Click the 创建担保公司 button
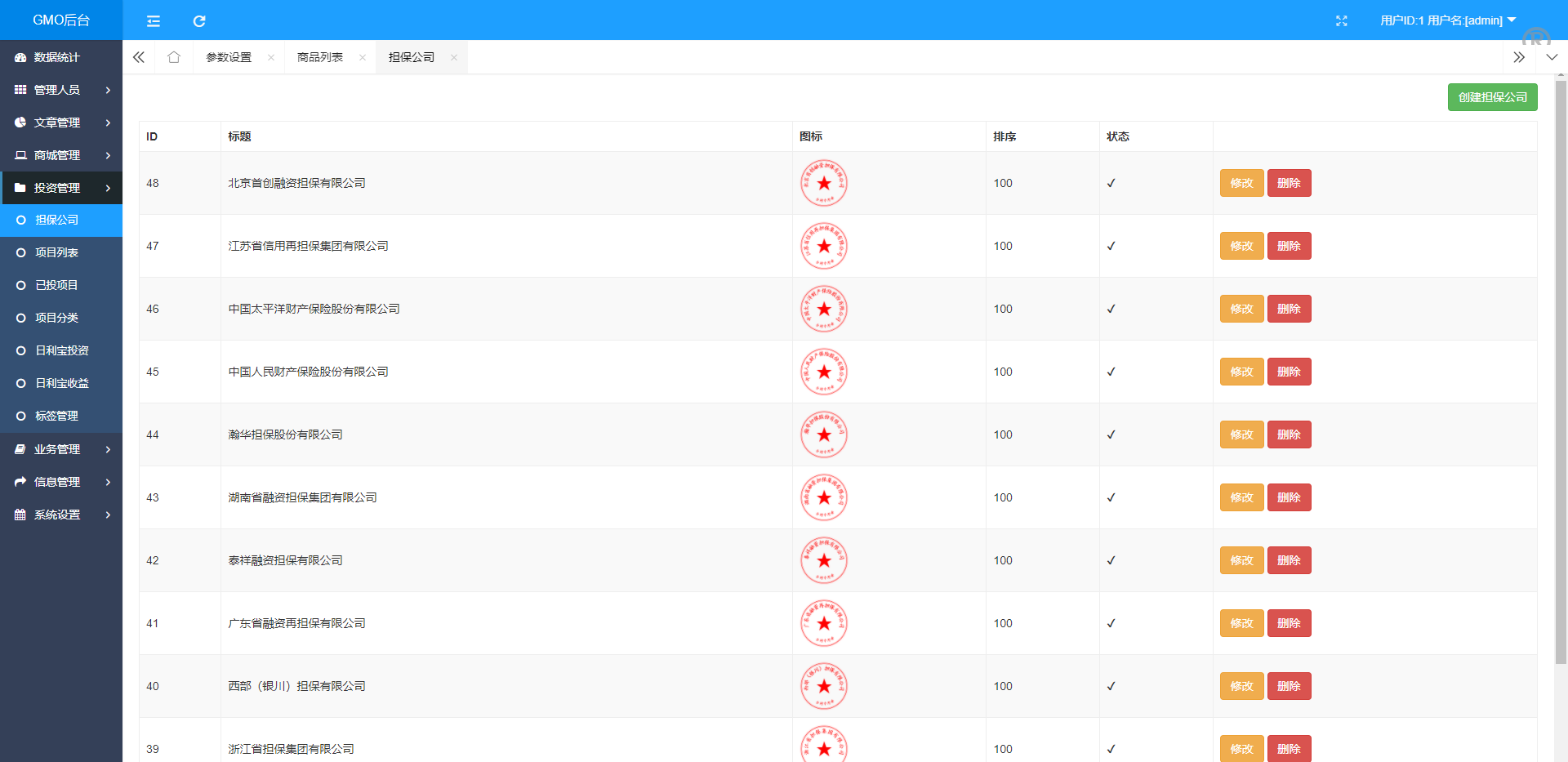 tap(1492, 97)
